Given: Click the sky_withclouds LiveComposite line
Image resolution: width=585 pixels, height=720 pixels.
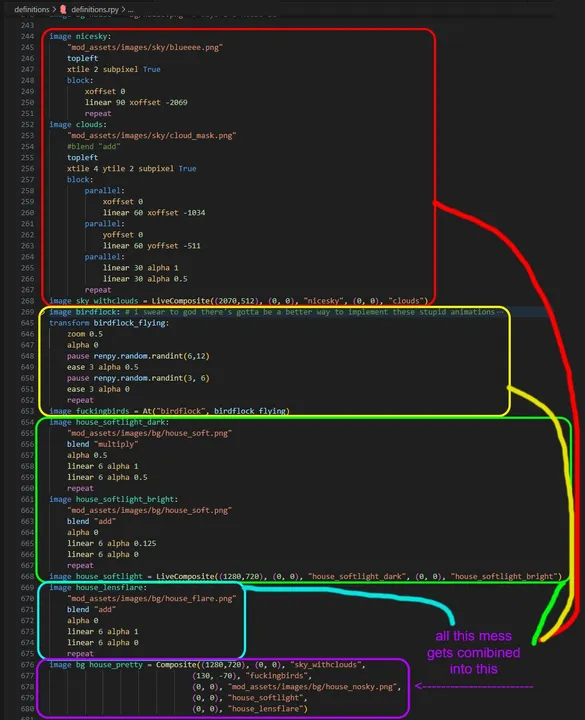Looking at the screenshot, I should (238, 301).
